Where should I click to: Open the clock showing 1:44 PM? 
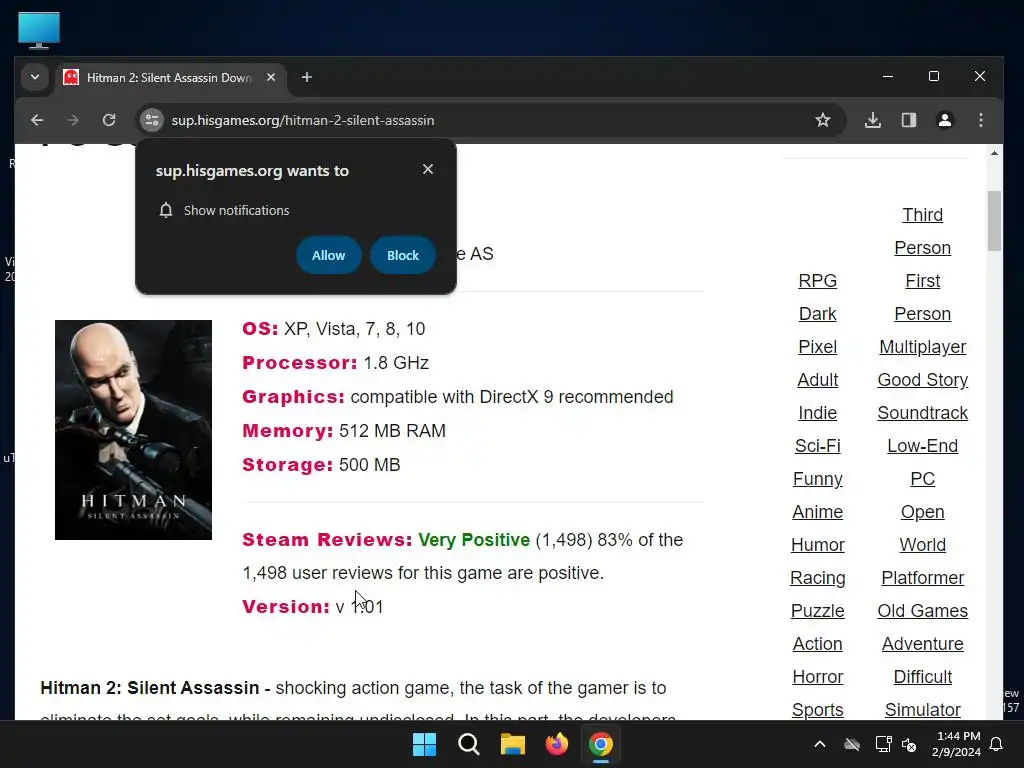coord(956,744)
